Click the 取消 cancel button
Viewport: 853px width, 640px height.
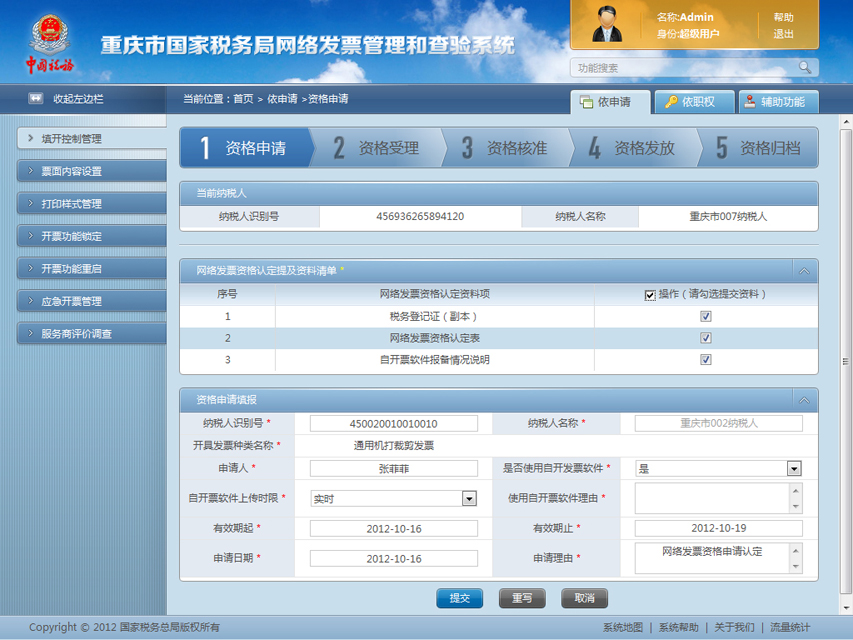pos(584,598)
